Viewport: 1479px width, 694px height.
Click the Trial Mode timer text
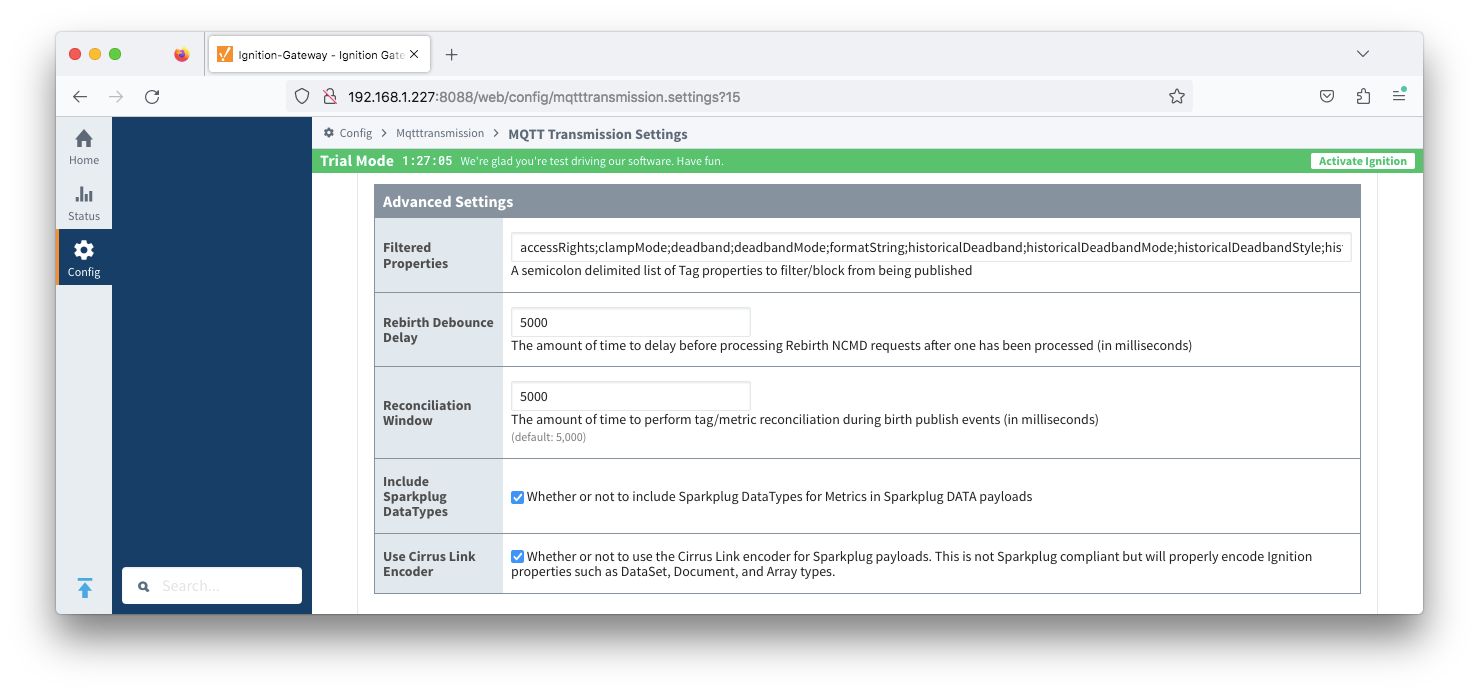pos(427,161)
